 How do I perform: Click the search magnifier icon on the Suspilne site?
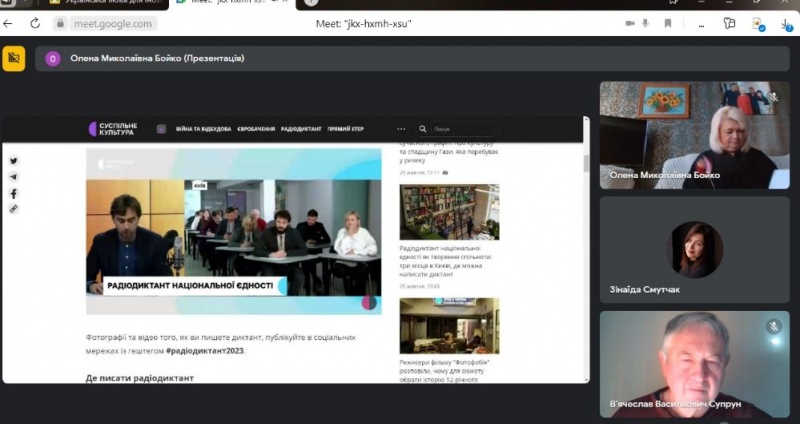point(423,129)
